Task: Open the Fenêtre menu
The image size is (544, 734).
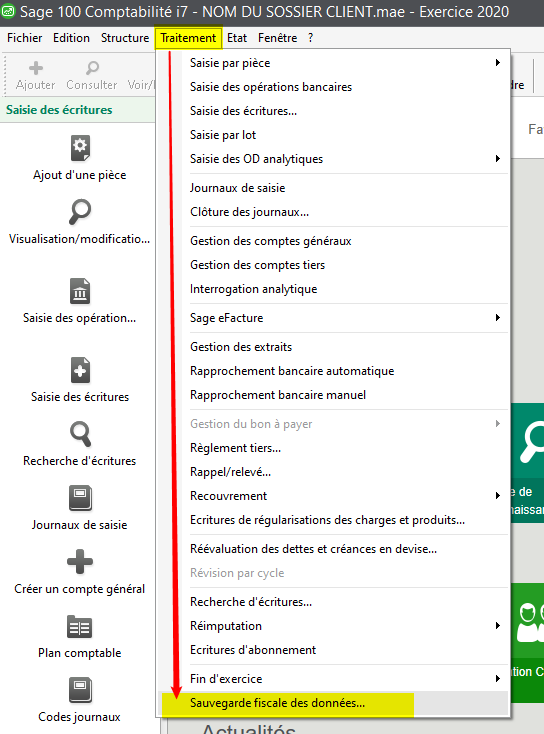Action: (x=278, y=38)
